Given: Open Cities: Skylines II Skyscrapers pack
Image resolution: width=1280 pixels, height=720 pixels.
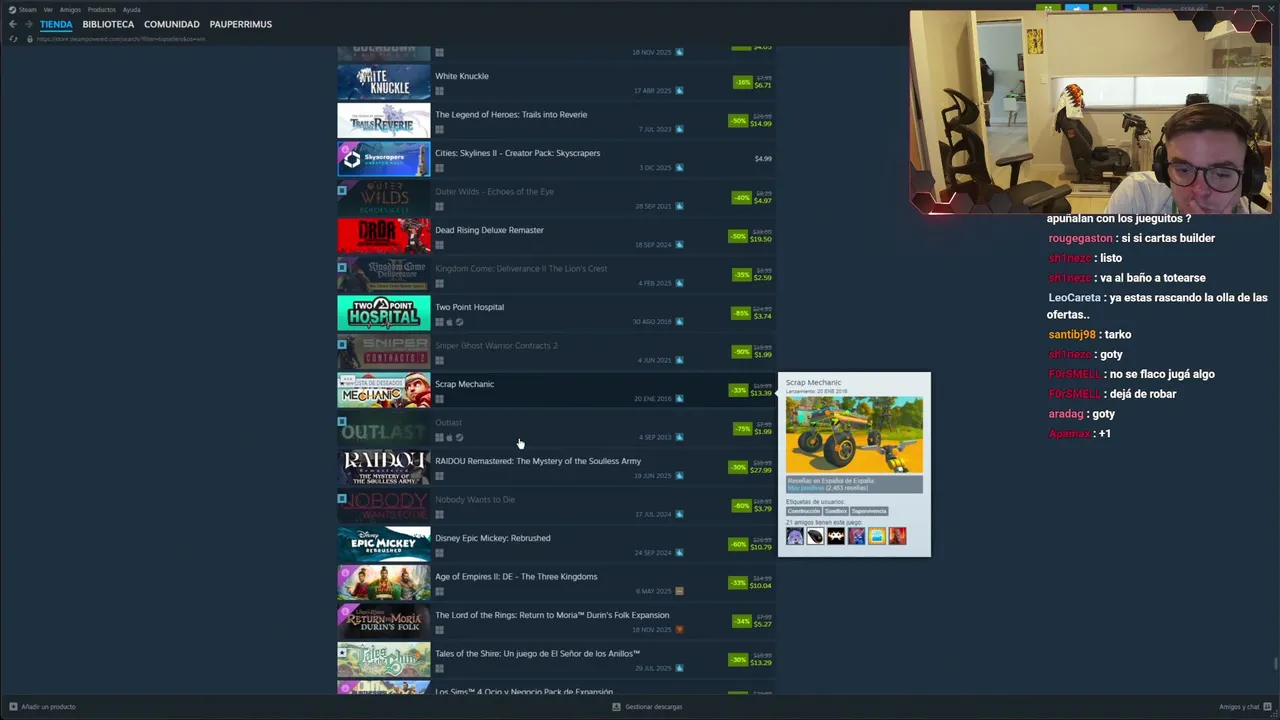Looking at the screenshot, I should click(556, 159).
